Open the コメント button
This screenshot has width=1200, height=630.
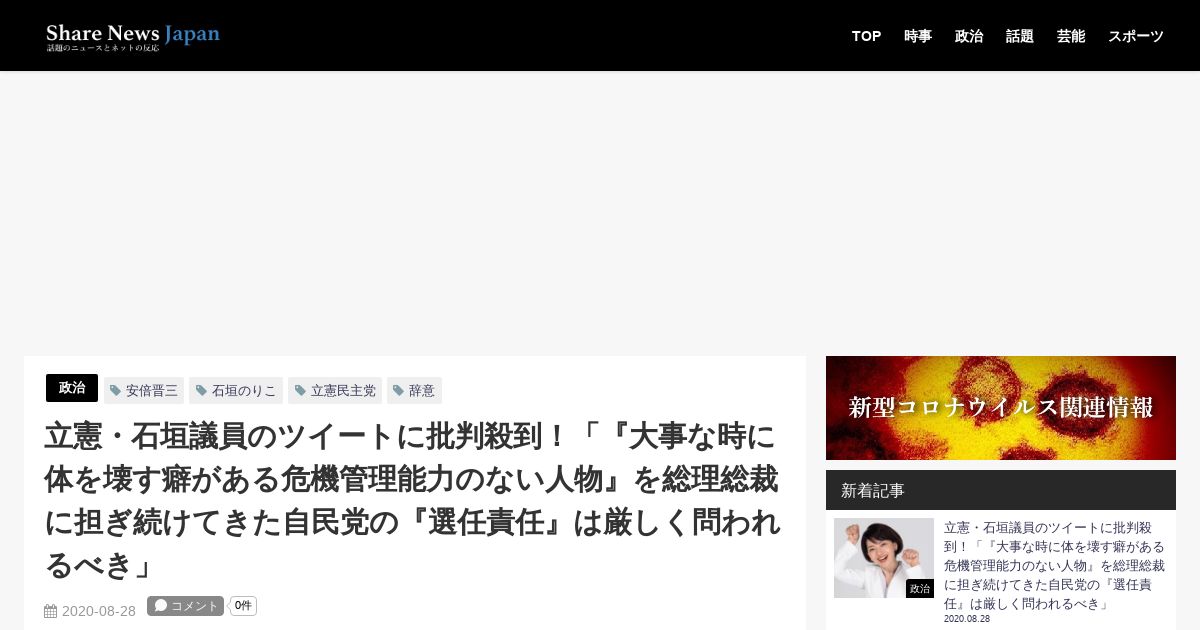pos(185,606)
